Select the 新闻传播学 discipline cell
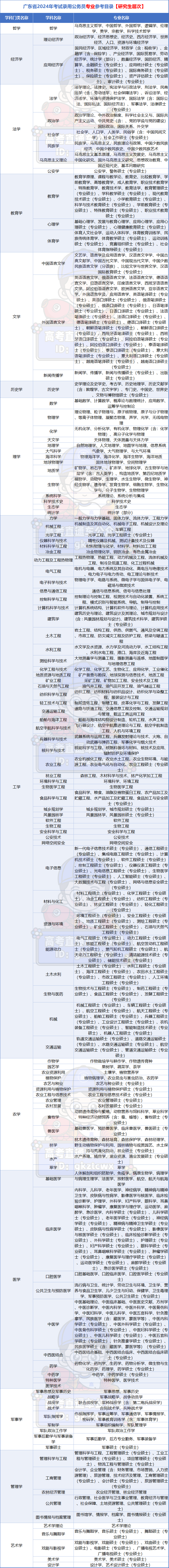Screen dimensions: 169x1568 click(x=53, y=376)
